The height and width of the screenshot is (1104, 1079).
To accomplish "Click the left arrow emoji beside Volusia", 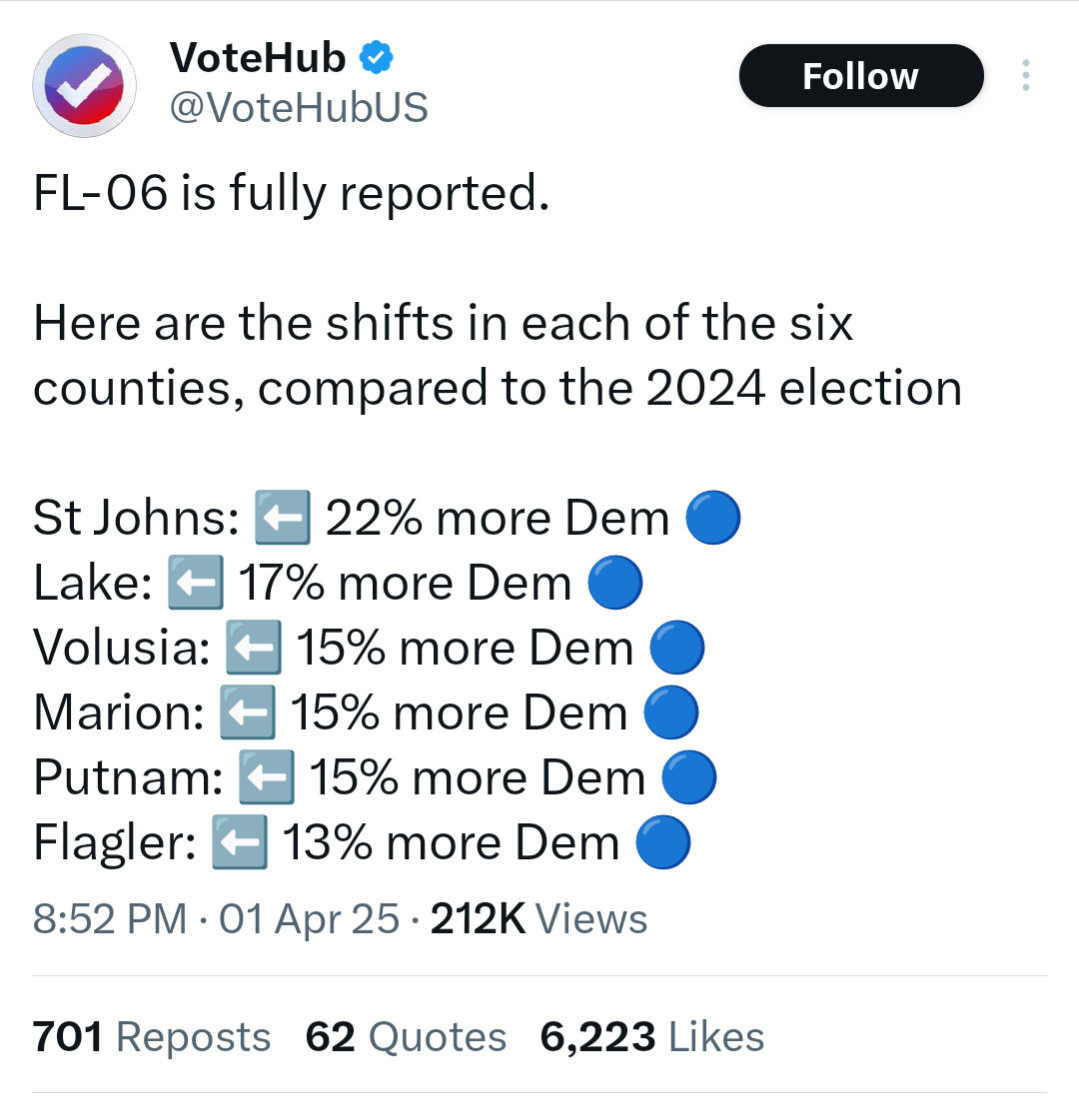I will click(x=252, y=649).
